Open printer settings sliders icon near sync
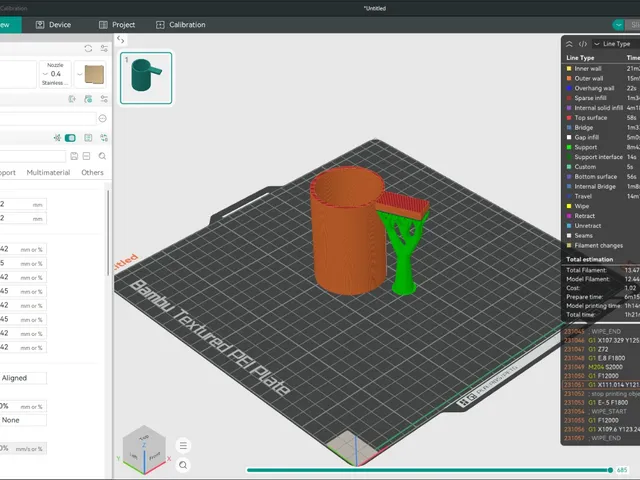 coord(104,49)
